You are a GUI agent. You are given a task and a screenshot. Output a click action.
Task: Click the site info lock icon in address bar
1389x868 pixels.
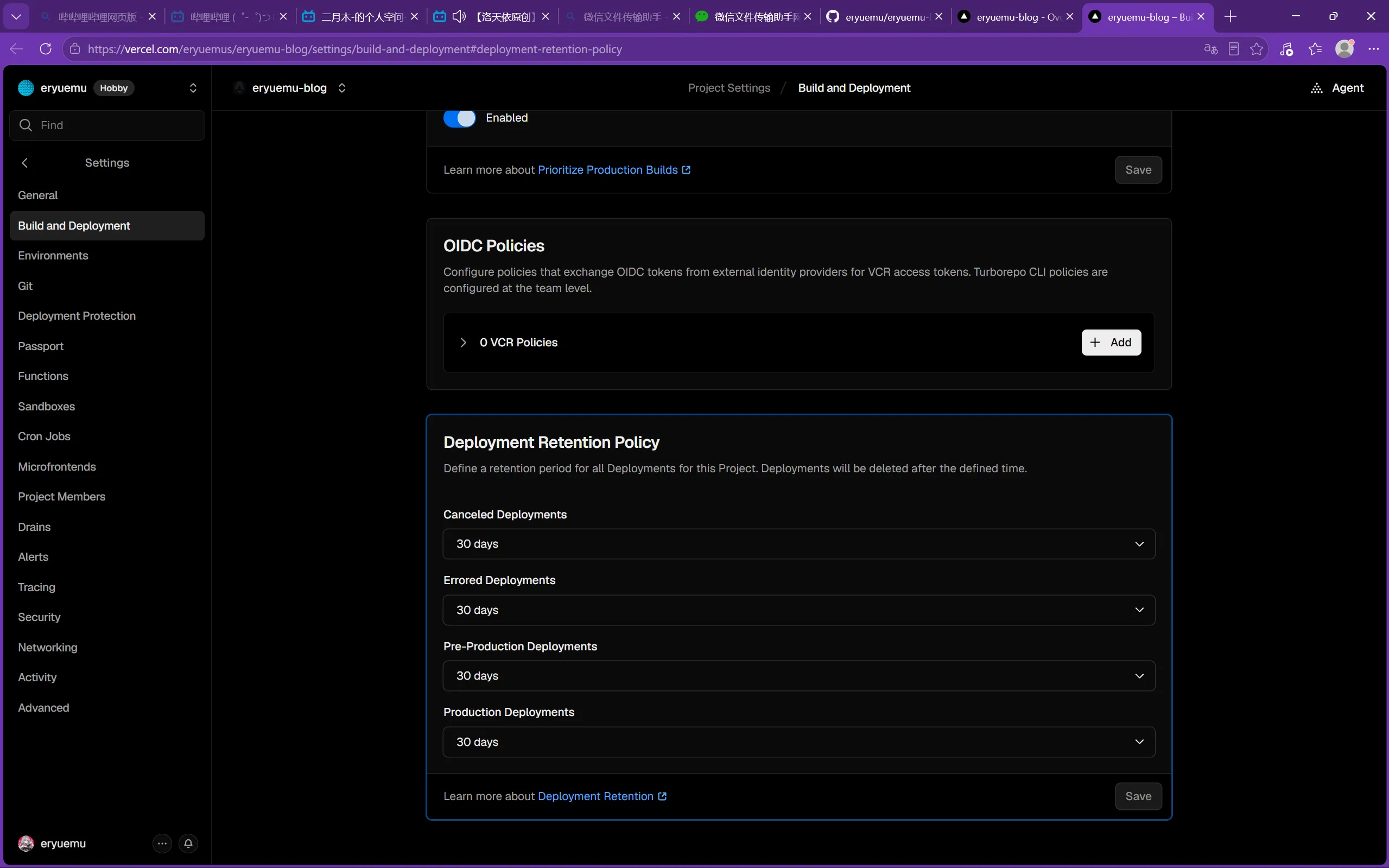(x=74, y=49)
